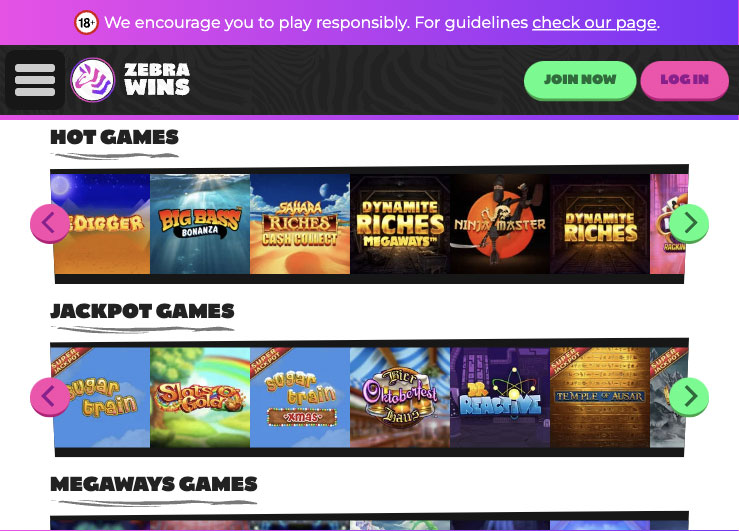
Task: Launch Bier Haus Oktoberfest game
Action: 400,397
